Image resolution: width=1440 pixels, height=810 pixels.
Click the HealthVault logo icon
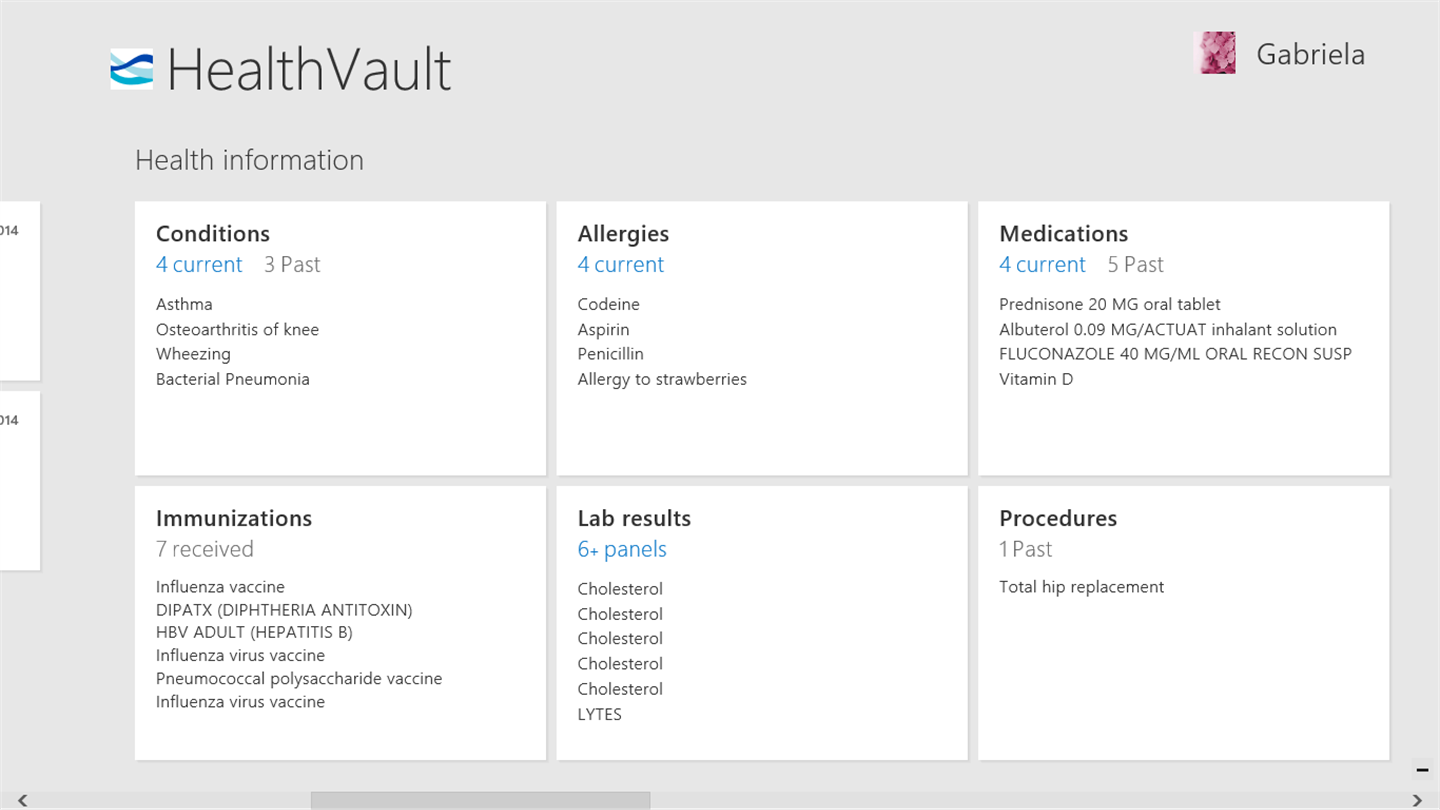click(x=132, y=69)
